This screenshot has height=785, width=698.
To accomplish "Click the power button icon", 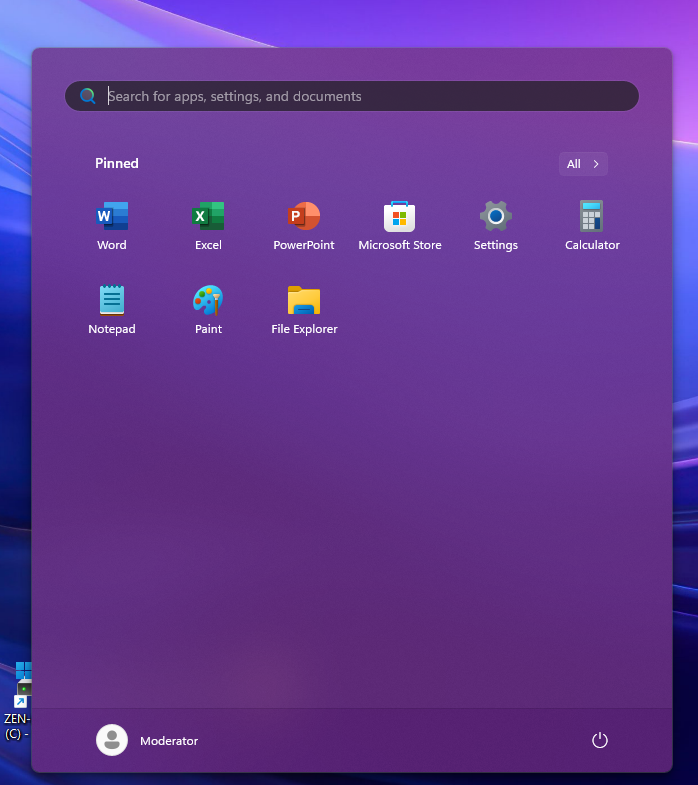I will tap(599, 740).
